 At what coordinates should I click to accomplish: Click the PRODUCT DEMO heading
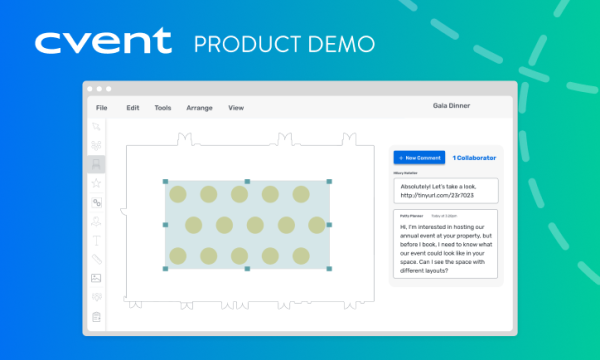(x=284, y=44)
